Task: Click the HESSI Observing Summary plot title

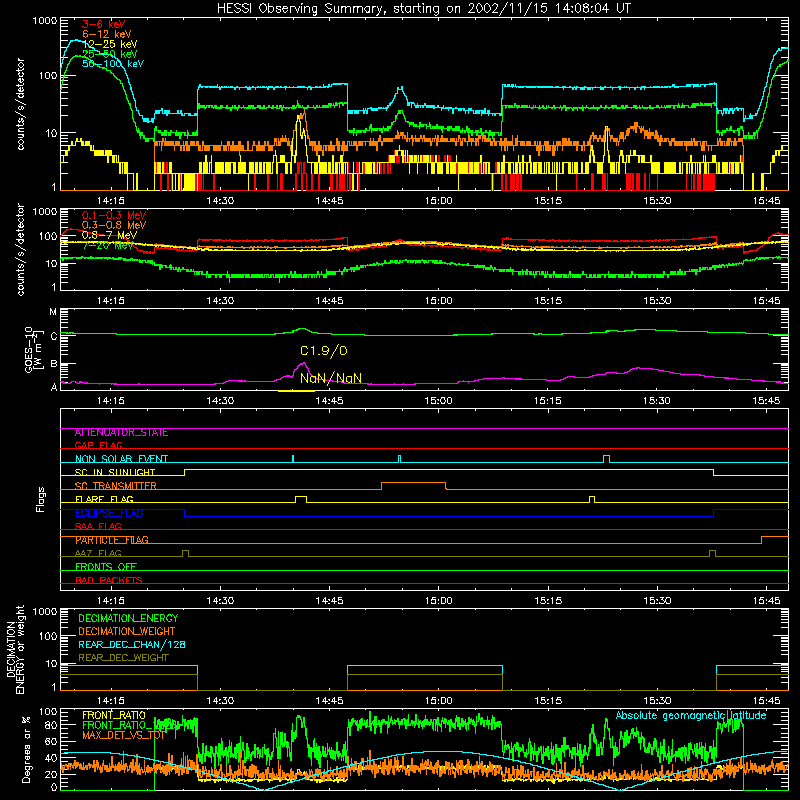Action: [424, 9]
